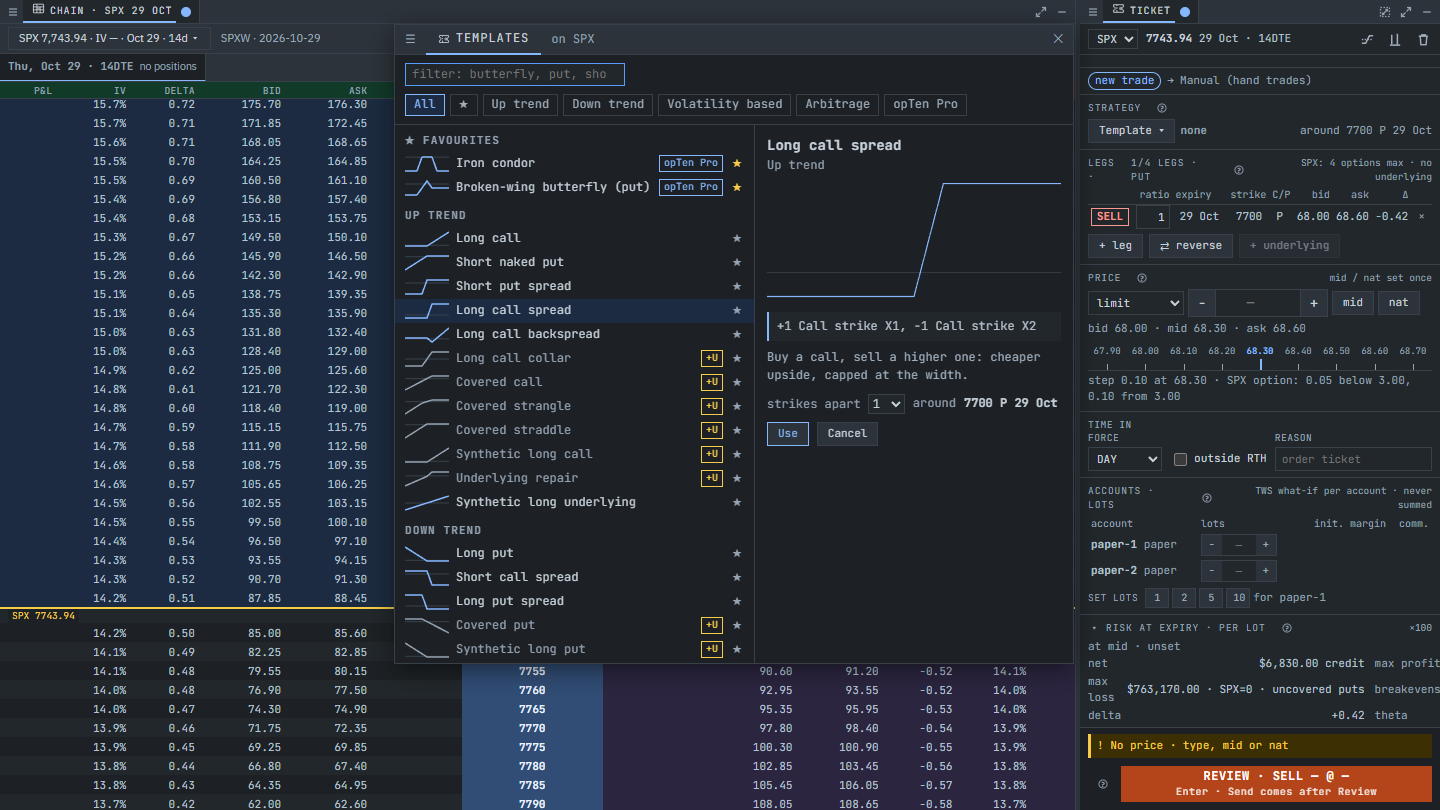Enable the outside RTH checkbox
The width and height of the screenshot is (1440, 810).
(x=1180, y=459)
